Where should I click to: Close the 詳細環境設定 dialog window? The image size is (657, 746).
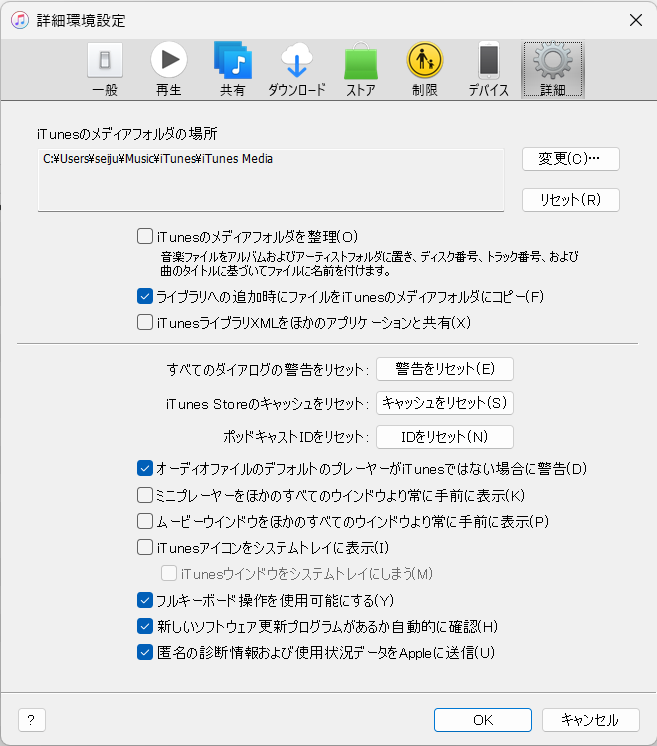click(x=636, y=20)
